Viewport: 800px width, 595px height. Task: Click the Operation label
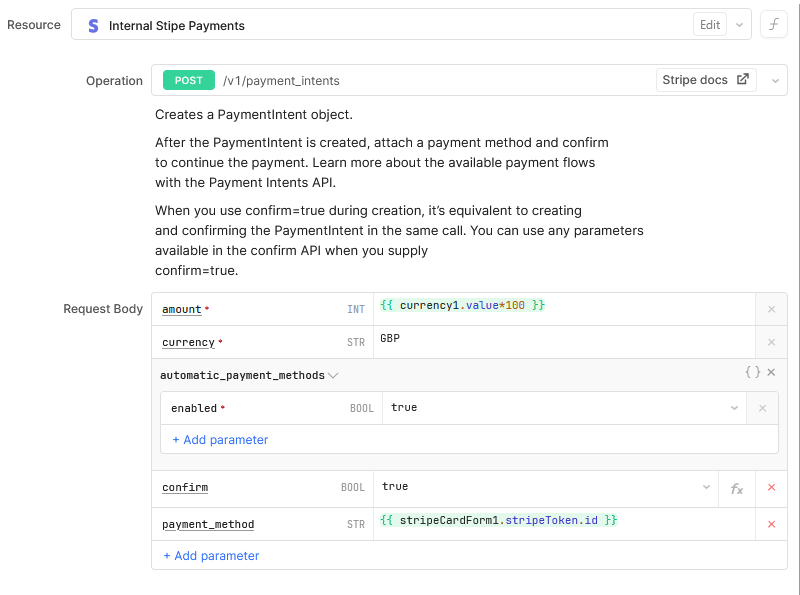point(114,81)
